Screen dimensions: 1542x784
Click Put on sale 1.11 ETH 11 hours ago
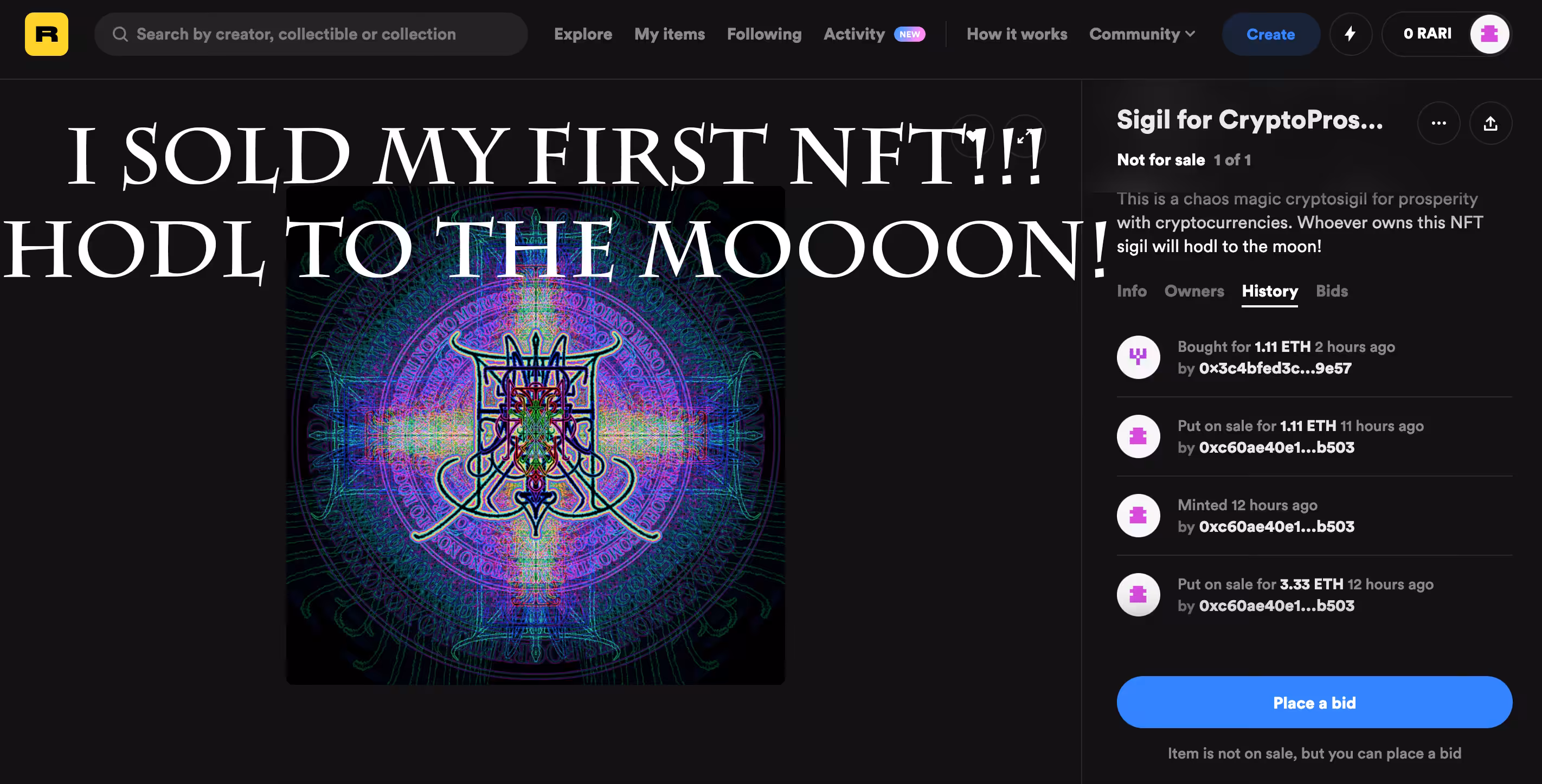coord(1300,426)
